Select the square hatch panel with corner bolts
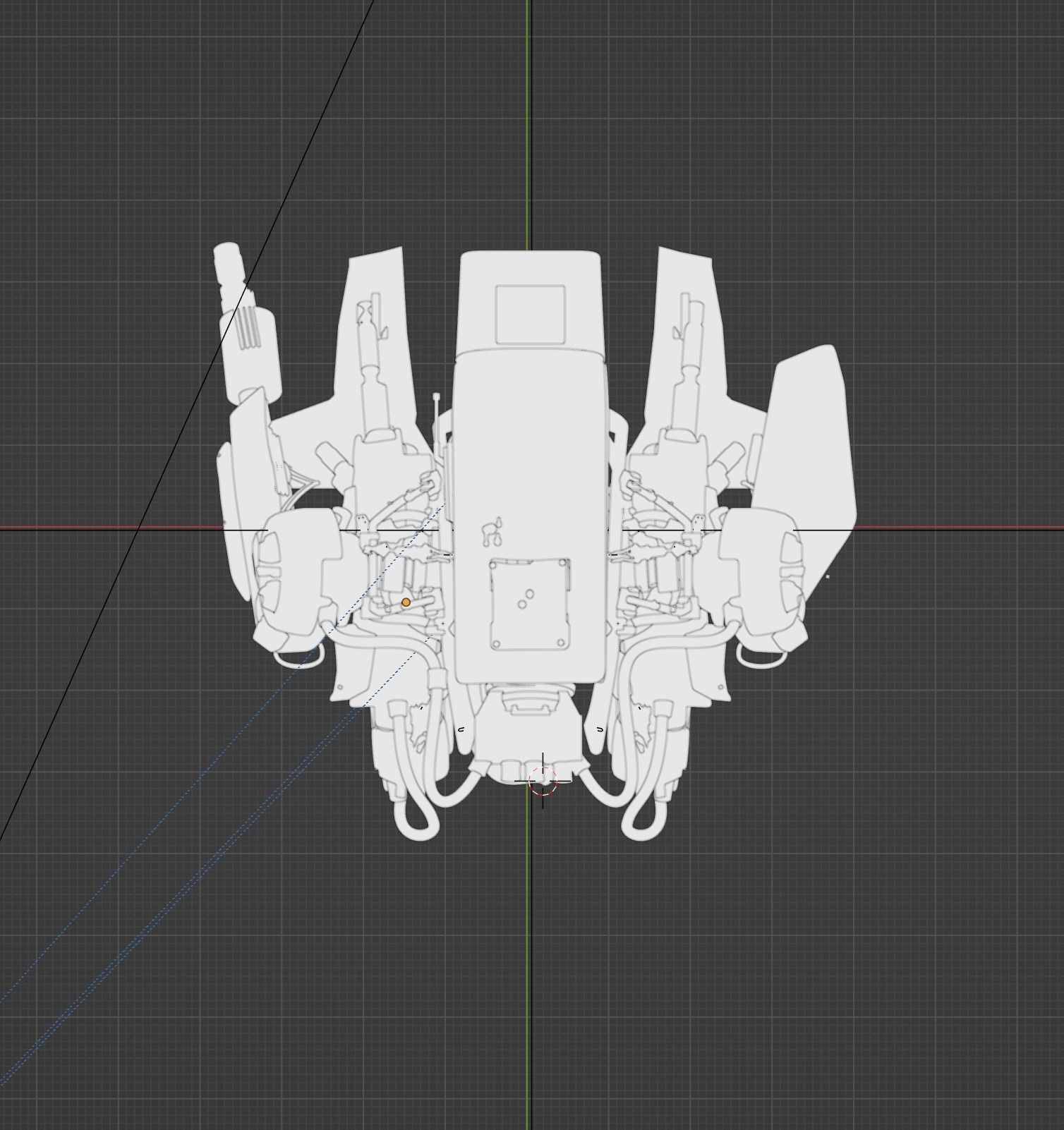The image size is (1064, 1130). [531, 605]
